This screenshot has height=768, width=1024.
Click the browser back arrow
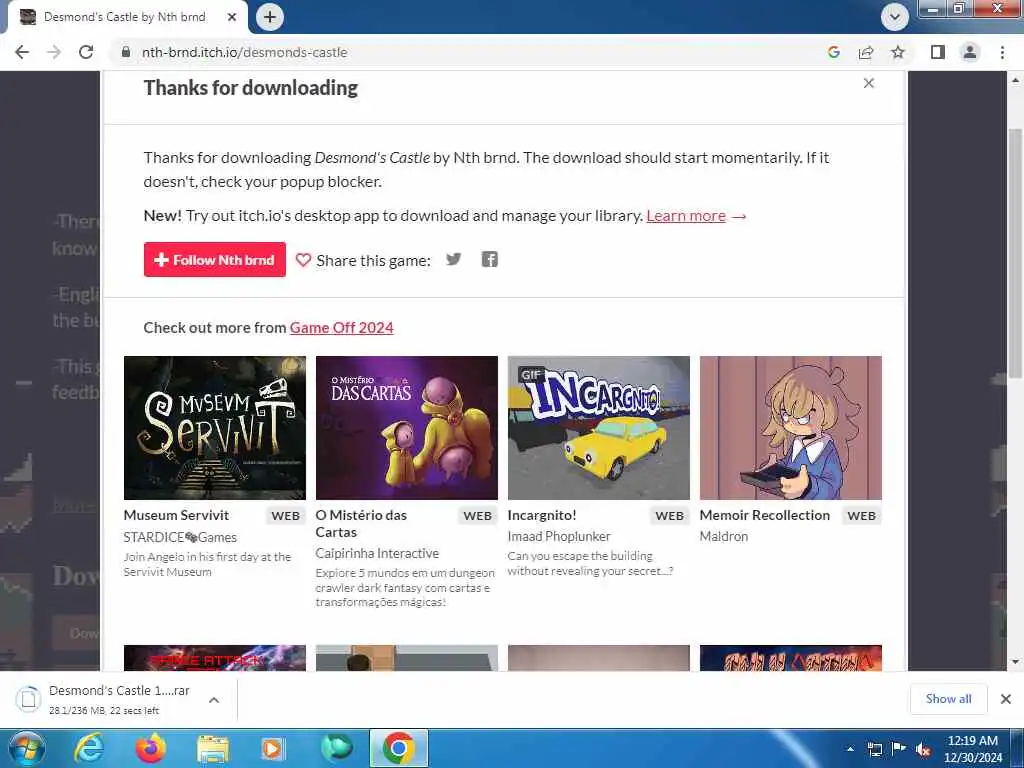[x=22, y=52]
